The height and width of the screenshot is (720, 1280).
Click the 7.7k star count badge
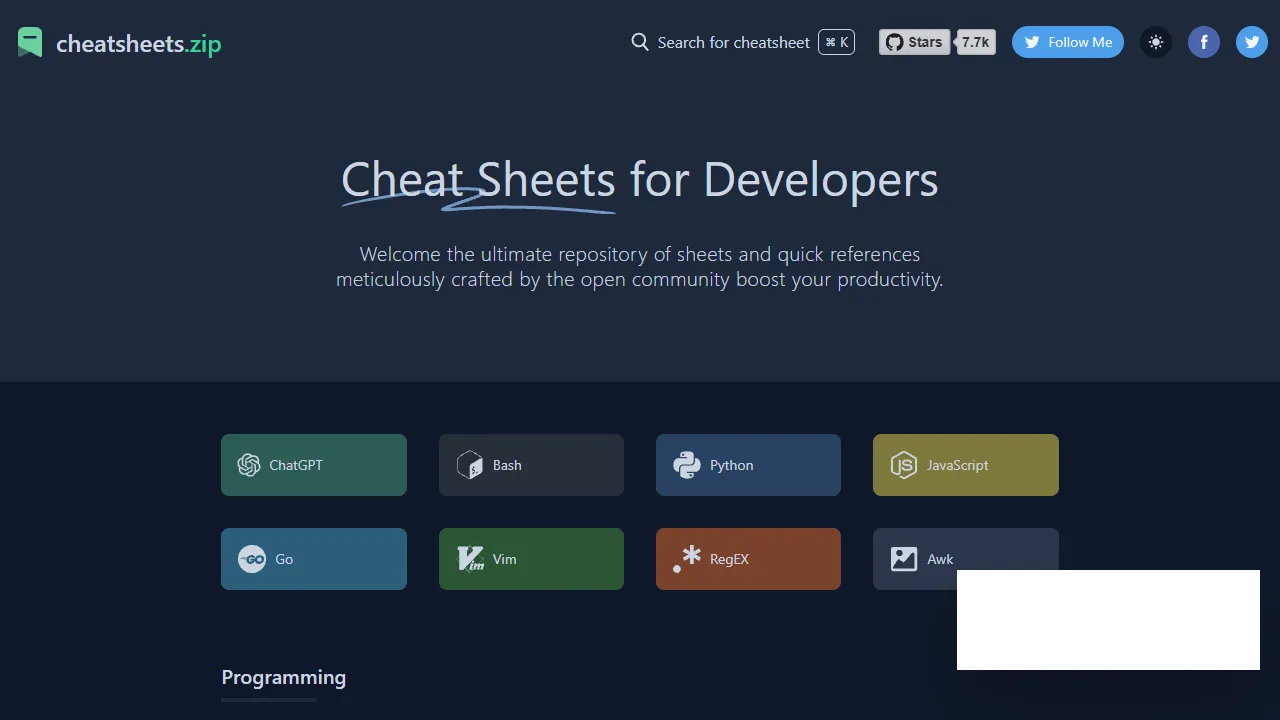pyautogui.click(x=976, y=42)
